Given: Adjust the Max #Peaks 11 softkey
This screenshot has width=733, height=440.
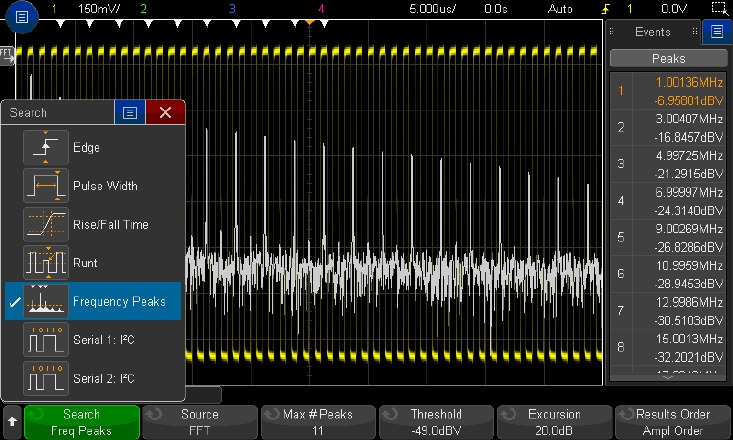Looking at the screenshot, I should tap(318, 422).
